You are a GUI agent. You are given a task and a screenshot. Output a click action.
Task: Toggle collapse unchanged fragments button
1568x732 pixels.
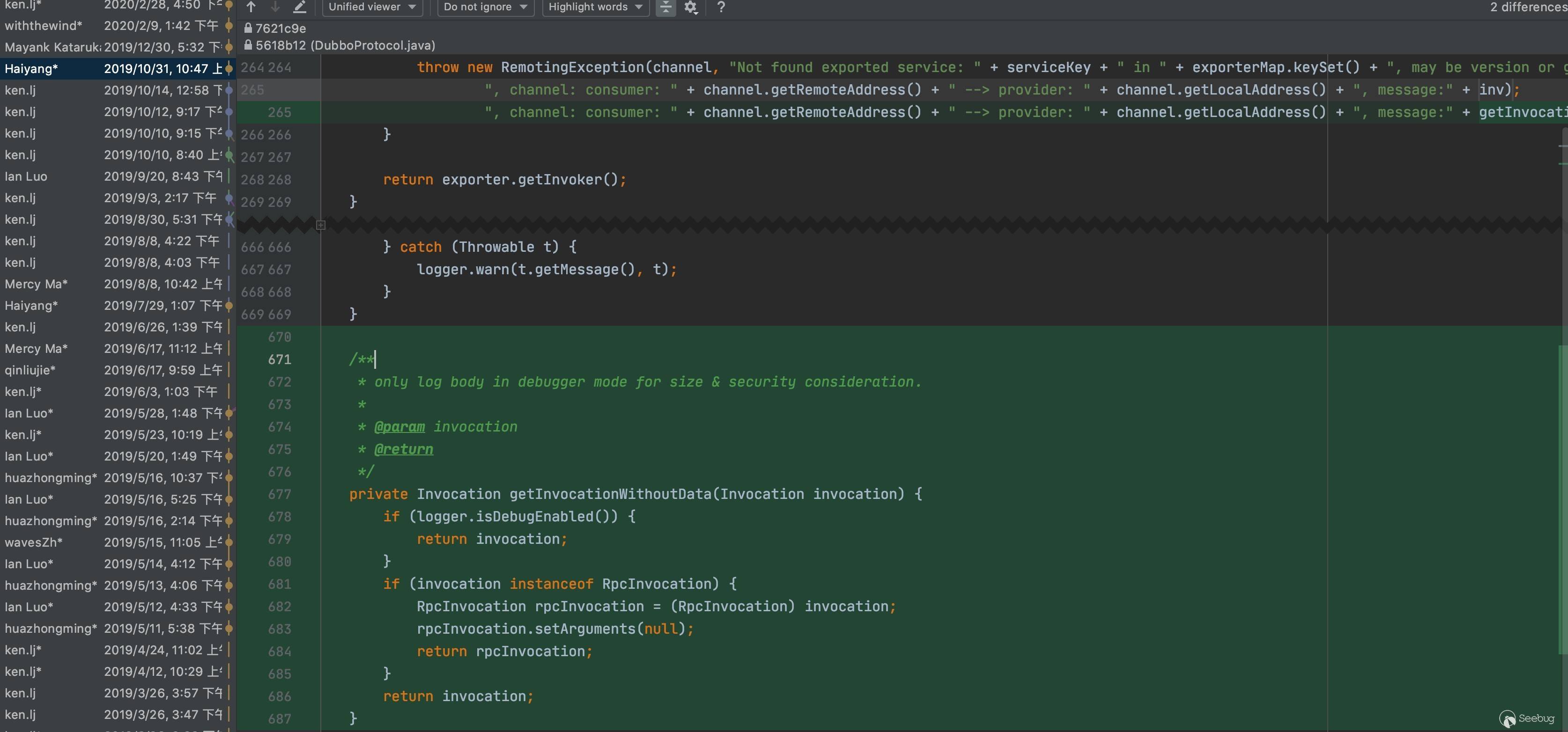pos(666,7)
